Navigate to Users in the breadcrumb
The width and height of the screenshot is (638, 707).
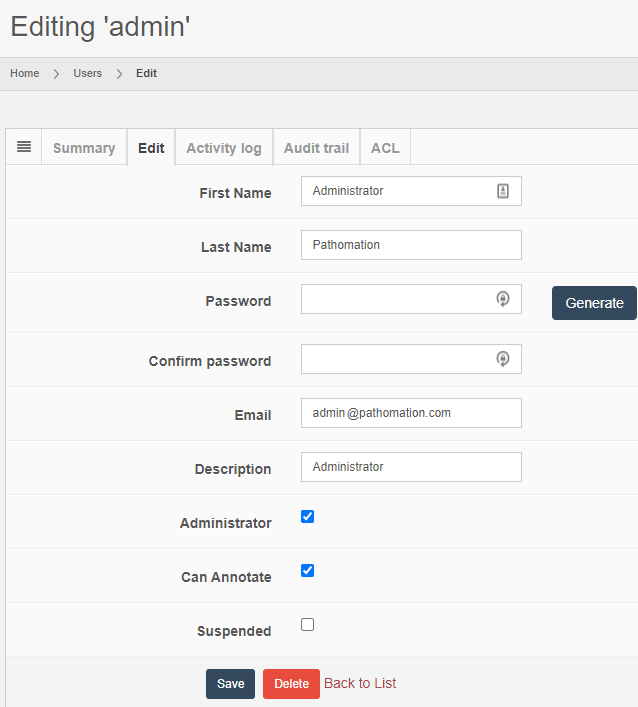coord(87,73)
